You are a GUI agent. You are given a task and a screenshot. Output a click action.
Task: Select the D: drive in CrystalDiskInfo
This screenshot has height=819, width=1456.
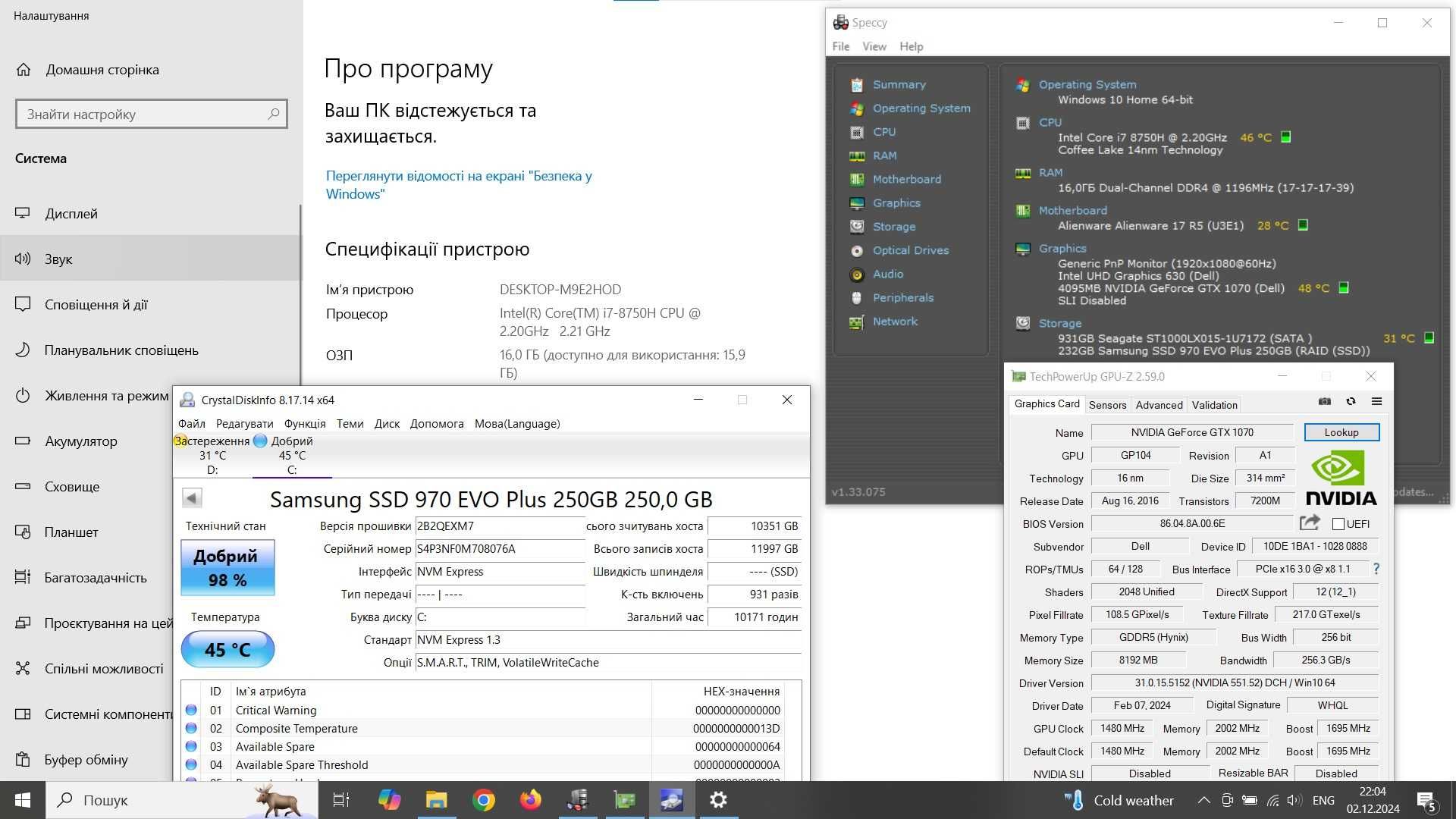pyautogui.click(x=212, y=455)
